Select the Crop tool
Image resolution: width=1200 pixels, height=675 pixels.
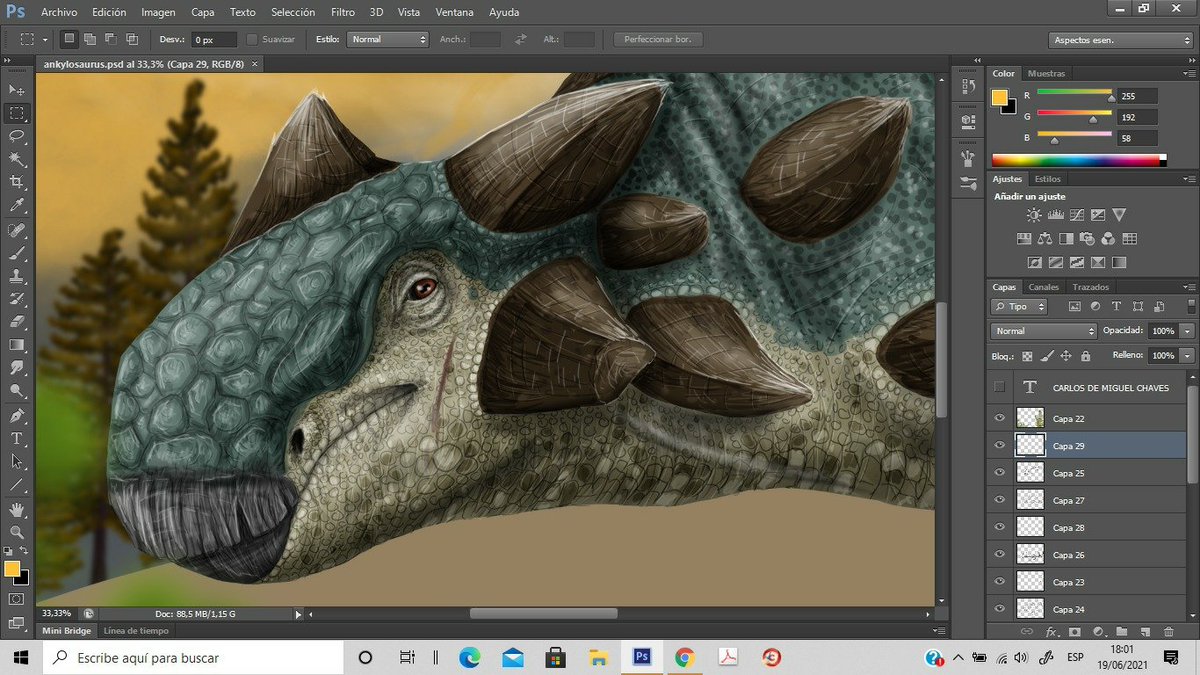(17, 182)
